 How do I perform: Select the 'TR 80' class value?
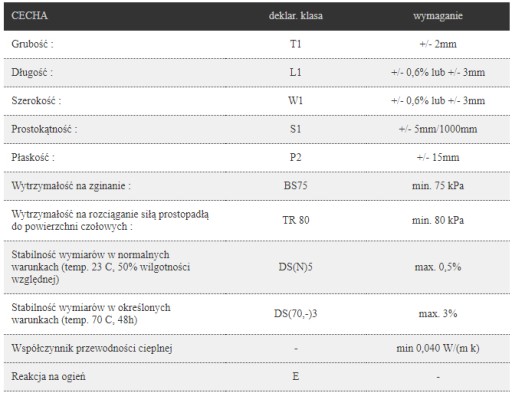pos(296,220)
